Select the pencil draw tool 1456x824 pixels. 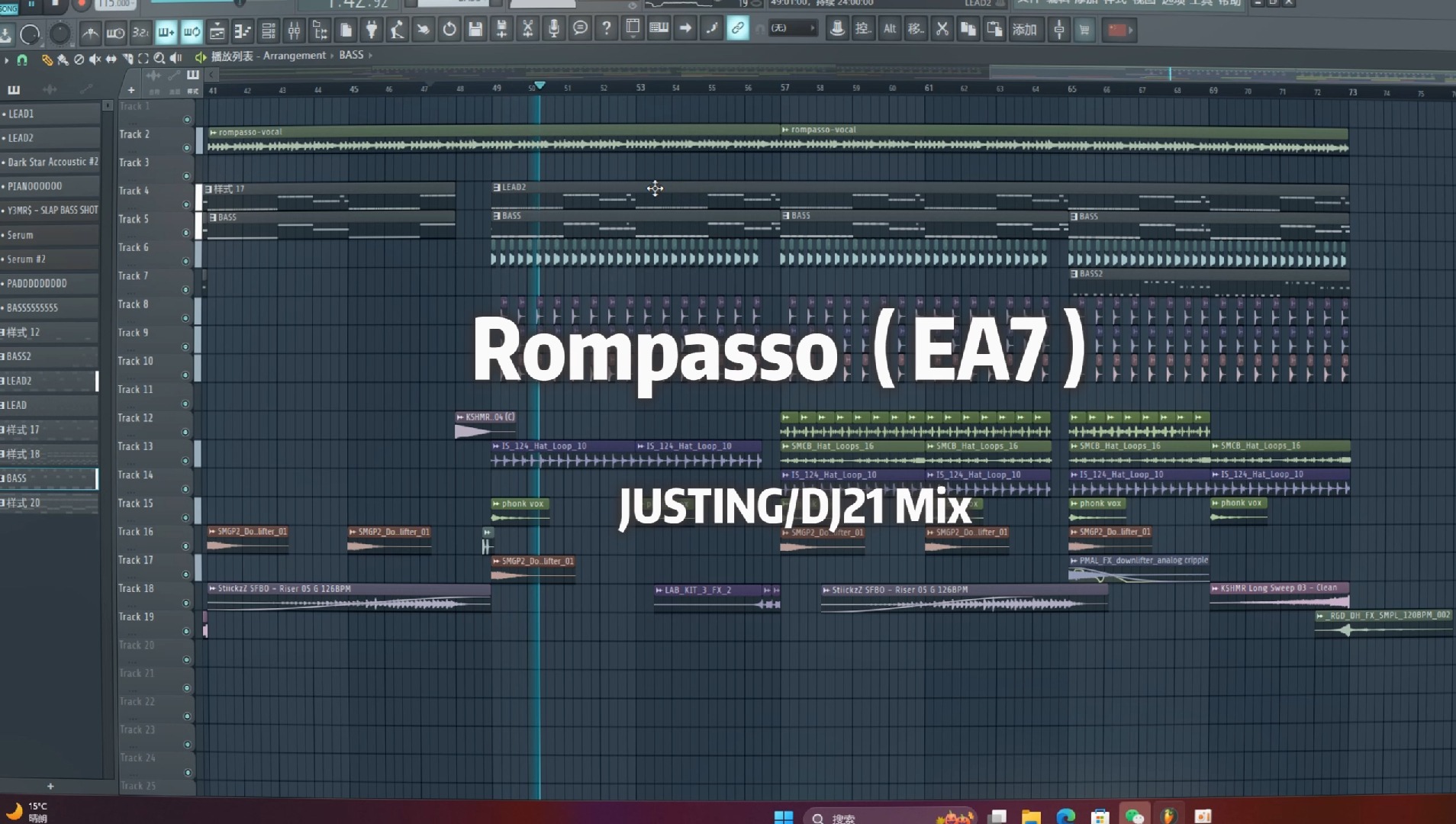47,59
